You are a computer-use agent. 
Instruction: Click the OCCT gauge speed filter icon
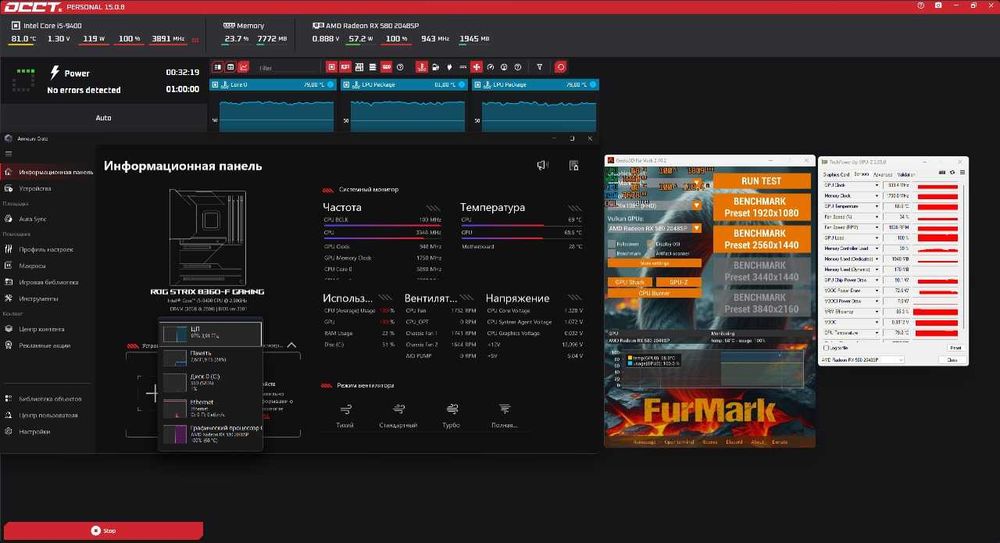pos(490,67)
